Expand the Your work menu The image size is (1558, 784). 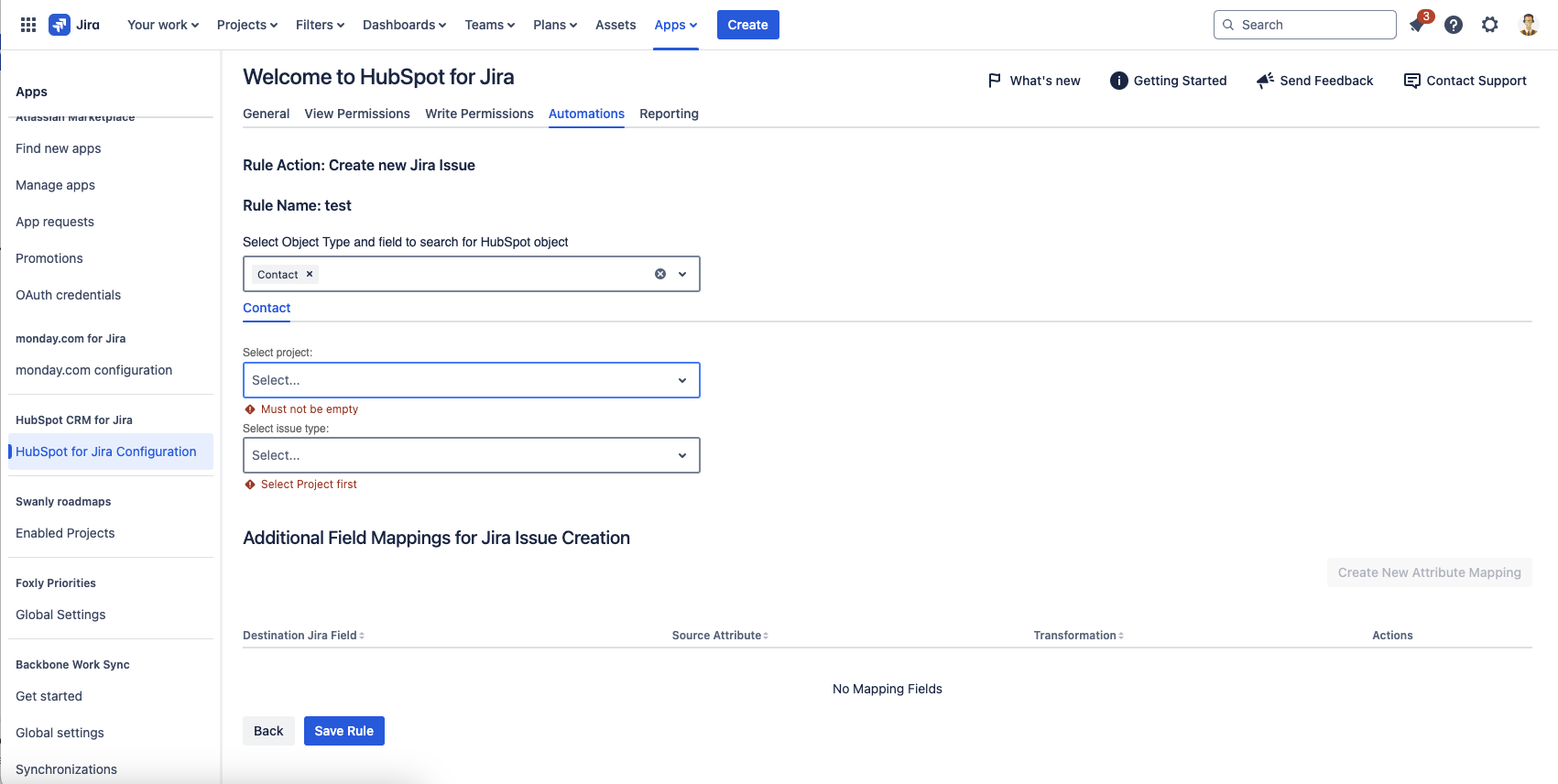coord(163,25)
